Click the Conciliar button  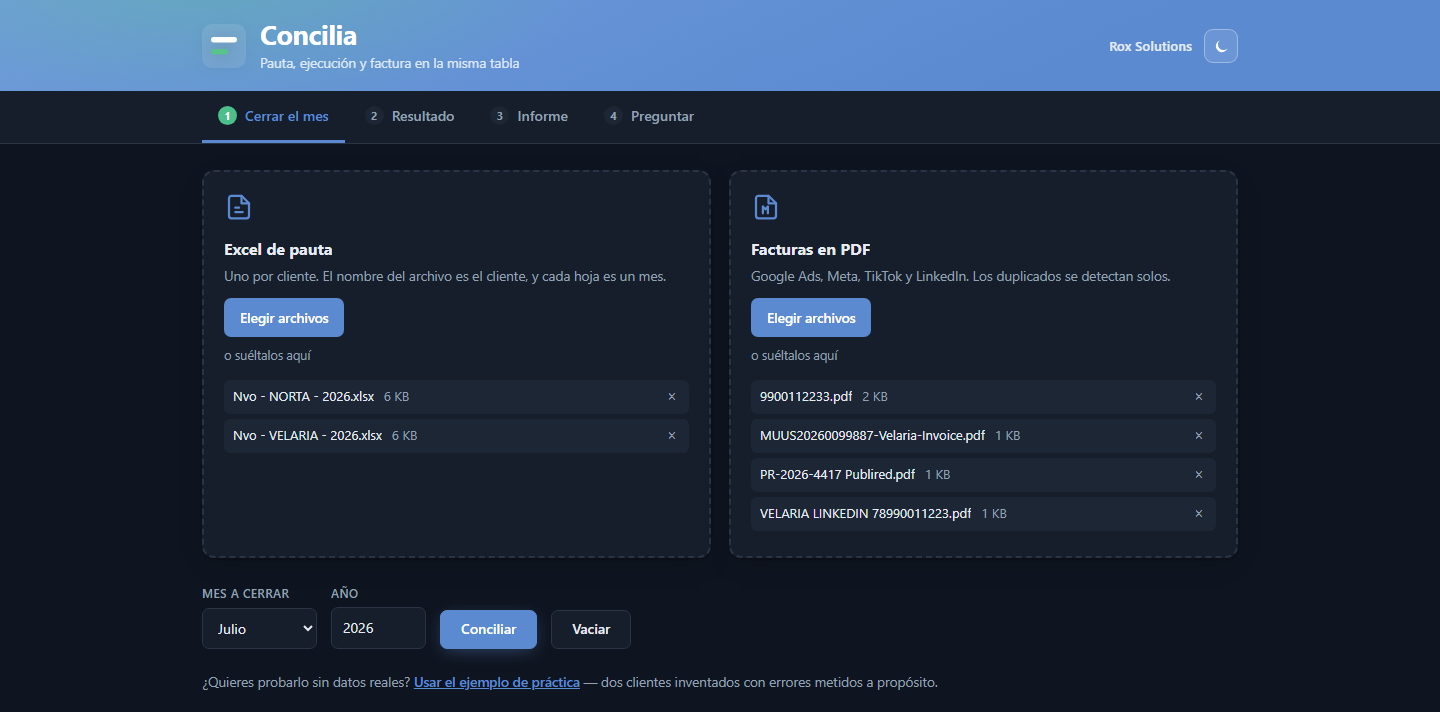(x=488, y=629)
